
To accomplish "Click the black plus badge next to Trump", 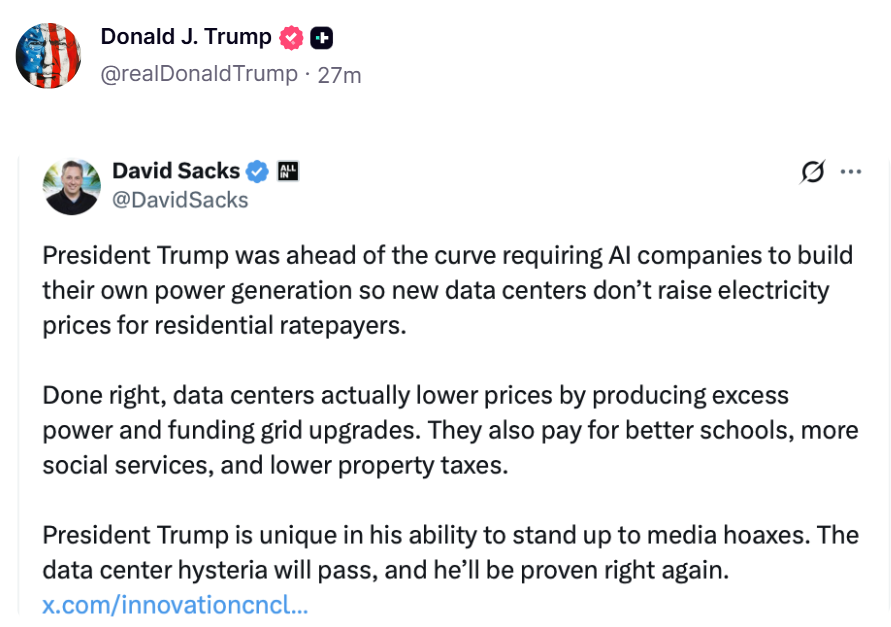I will [322, 38].
